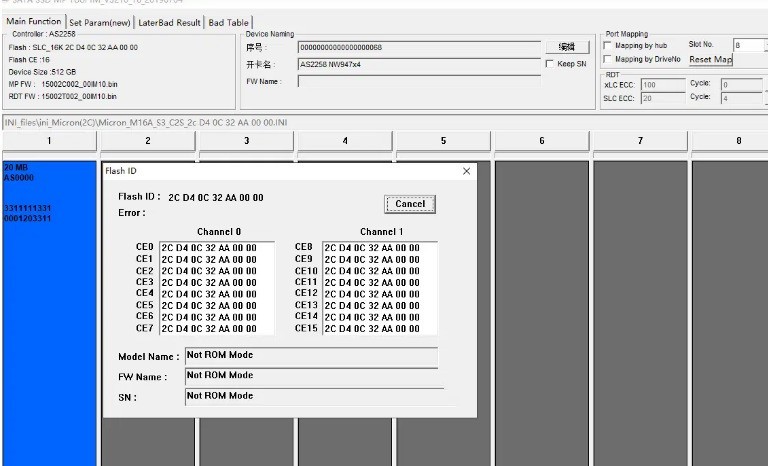The width and height of the screenshot is (768, 466).
Task: Click the Controller : AS2258 label
Action: coord(44,34)
